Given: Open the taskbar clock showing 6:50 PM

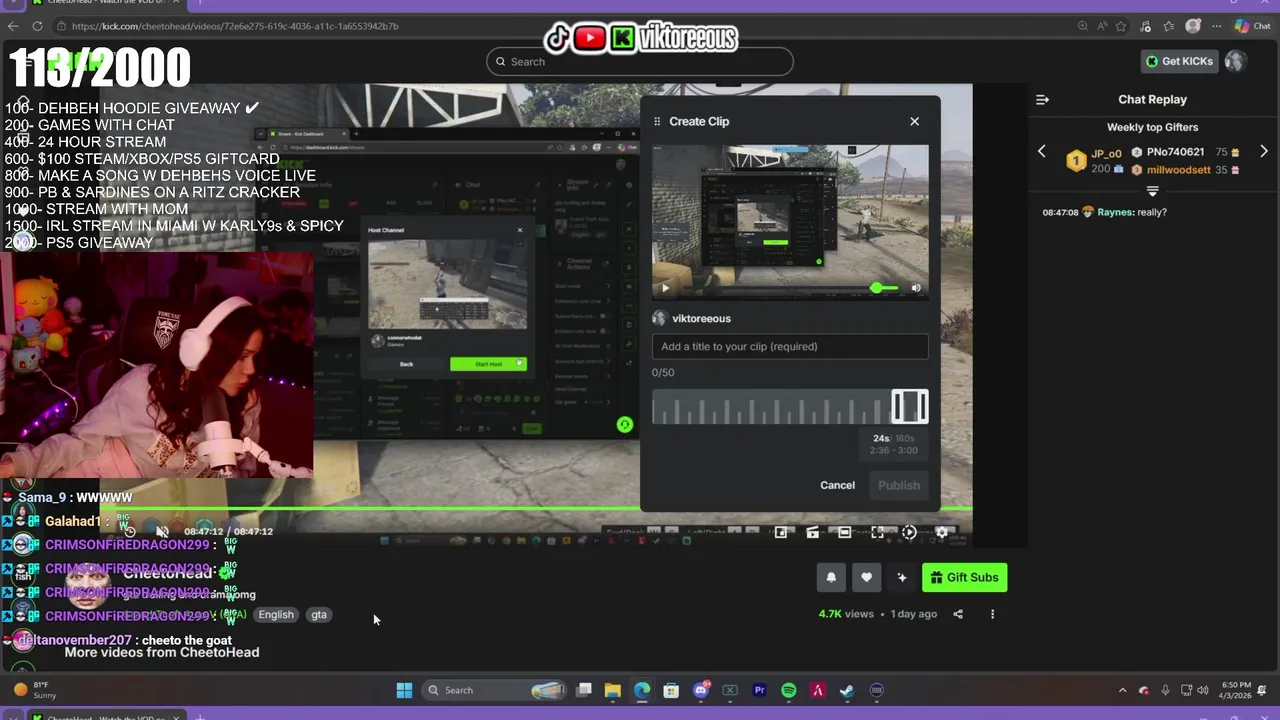Looking at the screenshot, I should click(1235, 690).
